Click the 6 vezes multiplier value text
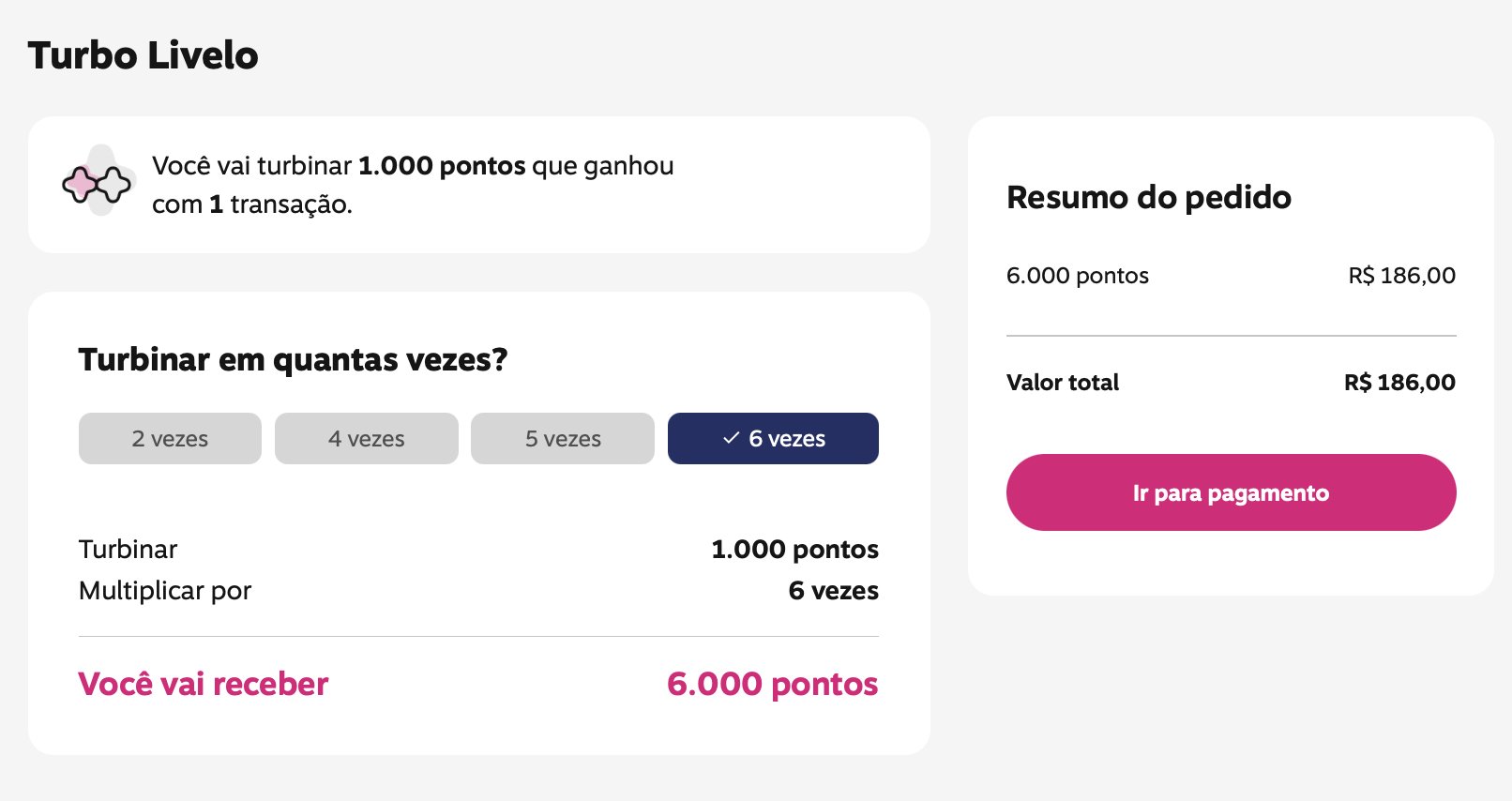 click(833, 591)
